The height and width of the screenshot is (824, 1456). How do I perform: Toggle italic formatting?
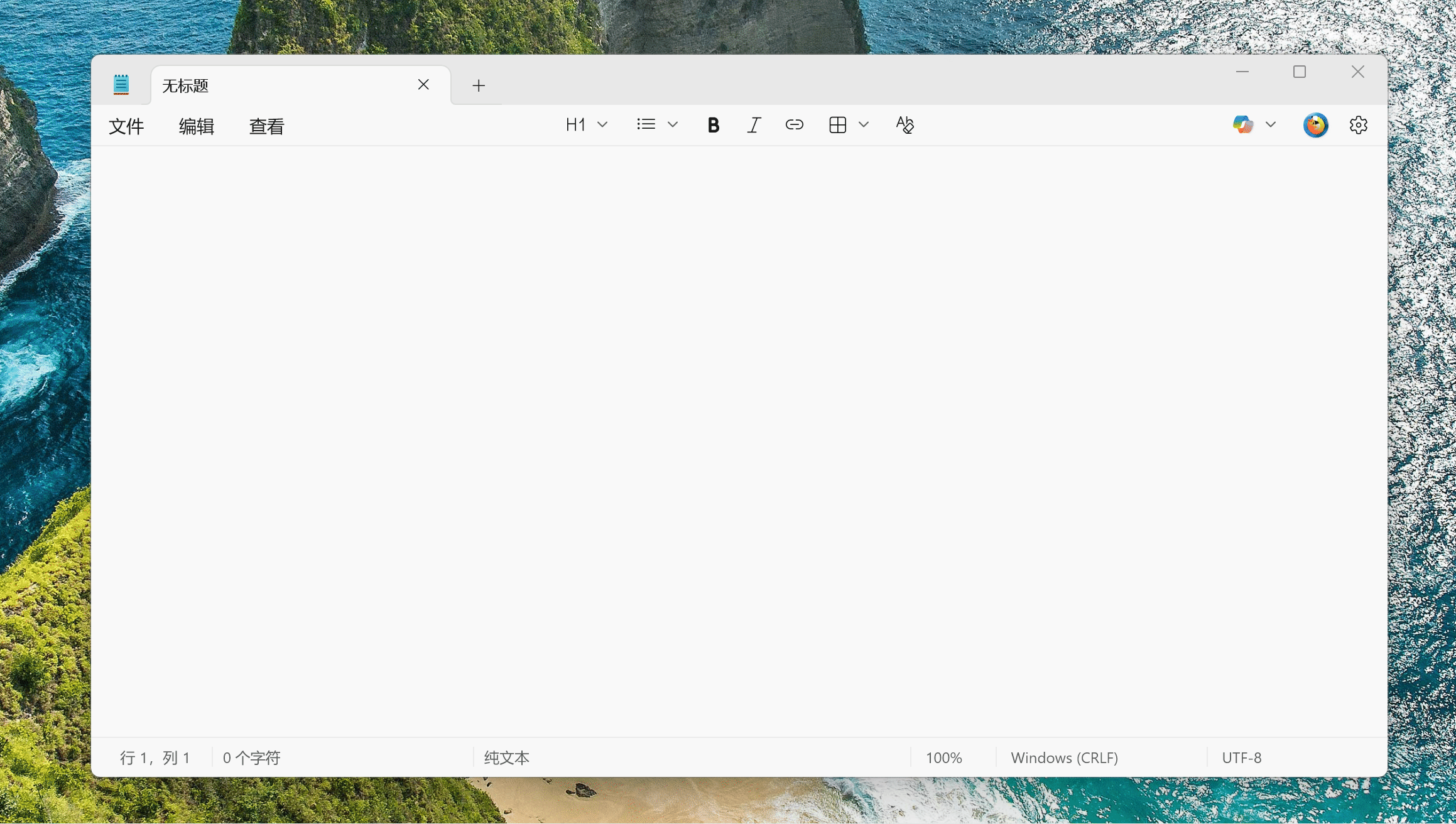[x=754, y=125]
